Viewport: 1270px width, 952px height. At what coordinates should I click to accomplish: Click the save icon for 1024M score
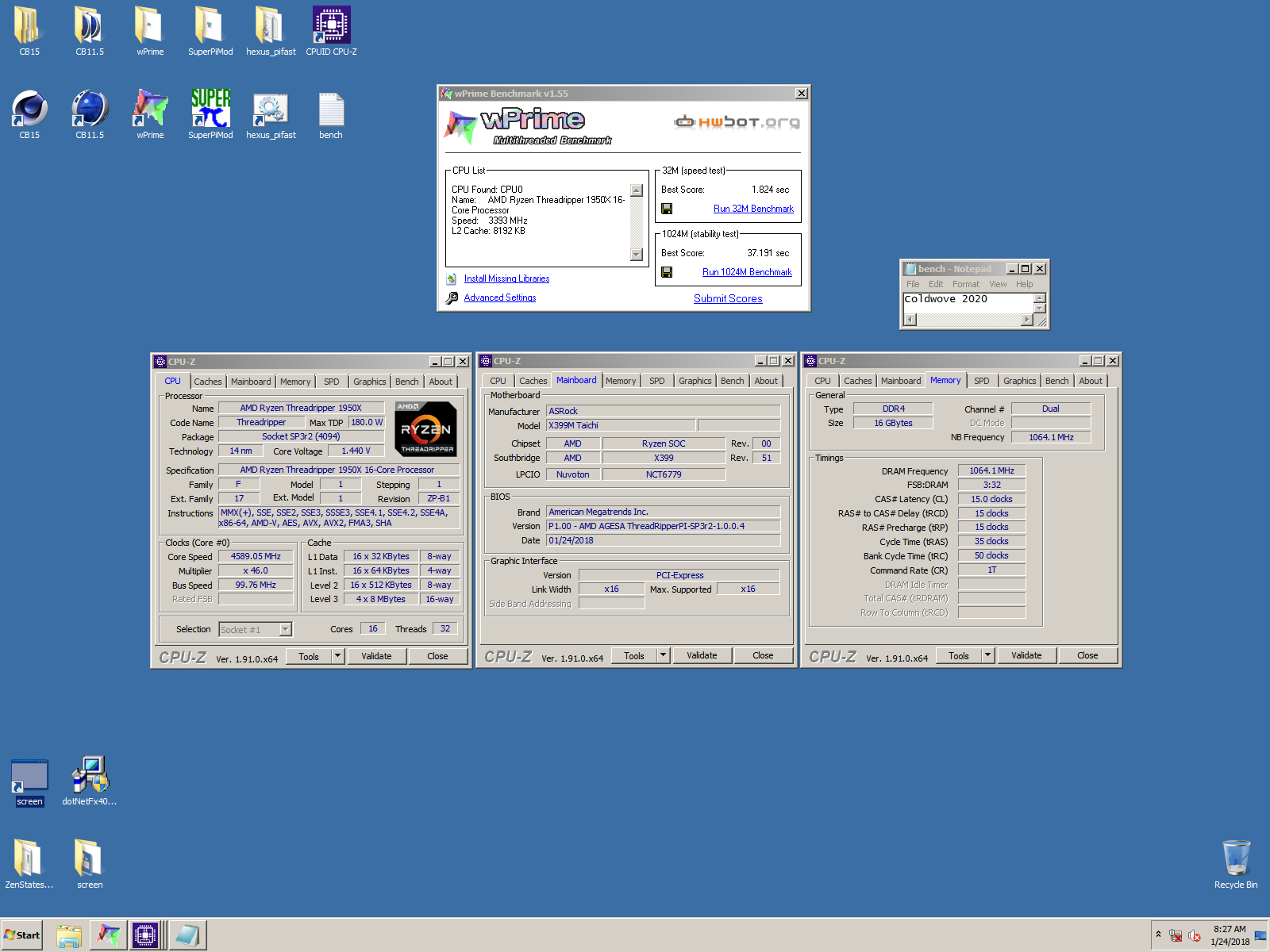pyautogui.click(x=667, y=272)
